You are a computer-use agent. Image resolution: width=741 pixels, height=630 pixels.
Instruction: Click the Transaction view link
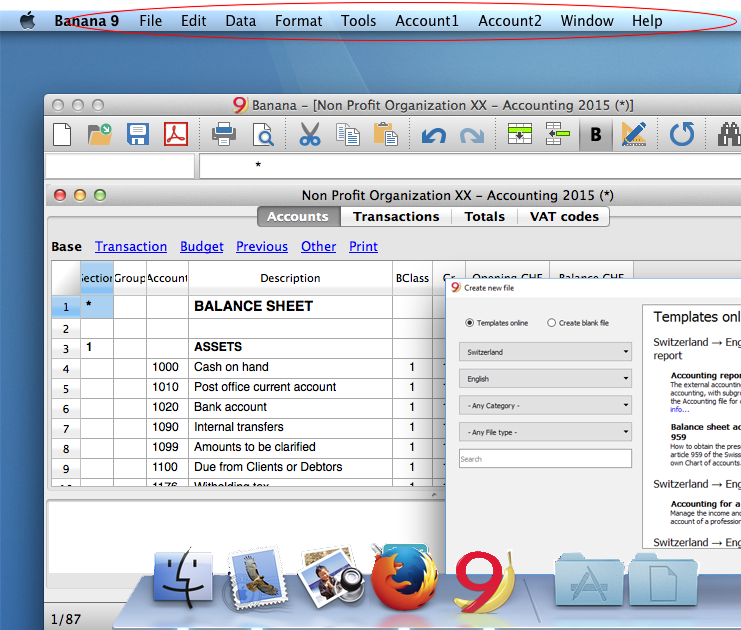[x=131, y=247]
